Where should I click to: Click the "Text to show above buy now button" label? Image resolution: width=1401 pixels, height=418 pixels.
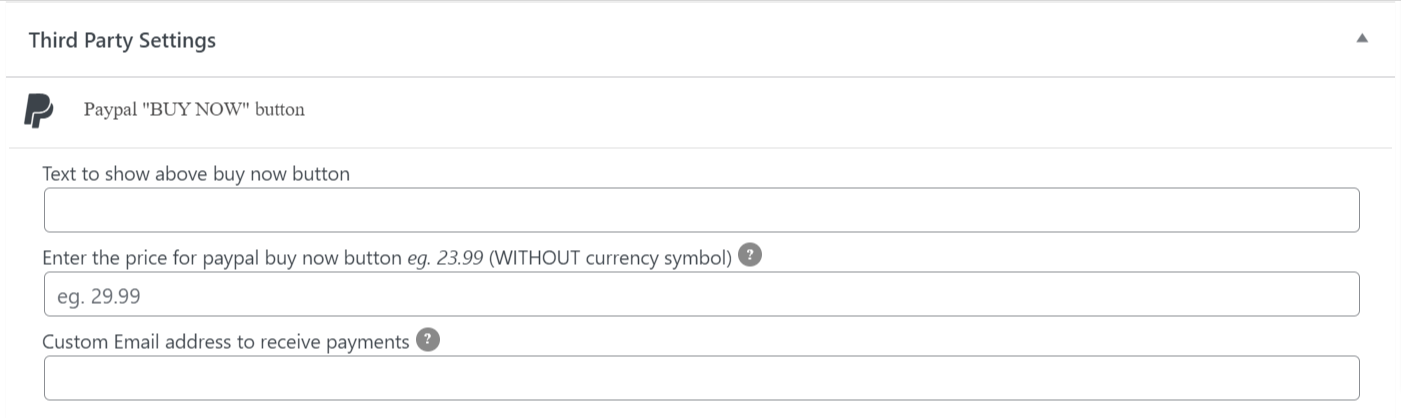[196, 174]
